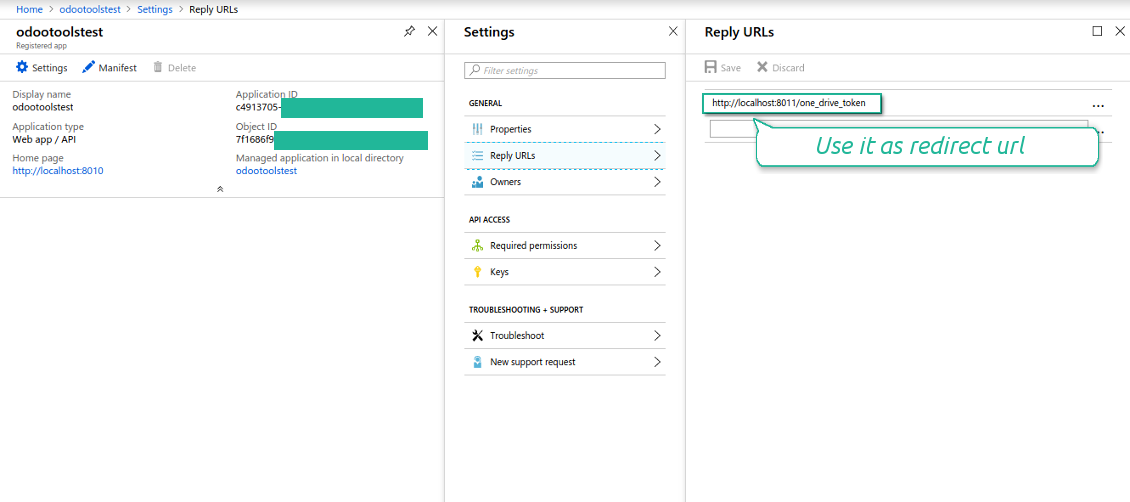Image resolution: width=1130 pixels, height=502 pixels.
Task: Click the New support request icon
Action: click(x=477, y=362)
